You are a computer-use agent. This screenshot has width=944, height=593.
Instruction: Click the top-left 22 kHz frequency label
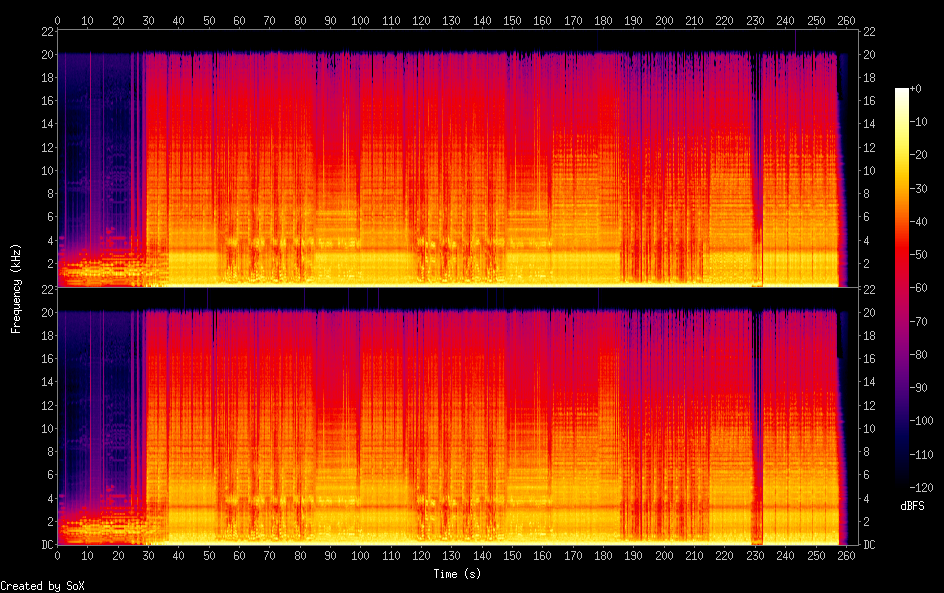[x=45, y=31]
